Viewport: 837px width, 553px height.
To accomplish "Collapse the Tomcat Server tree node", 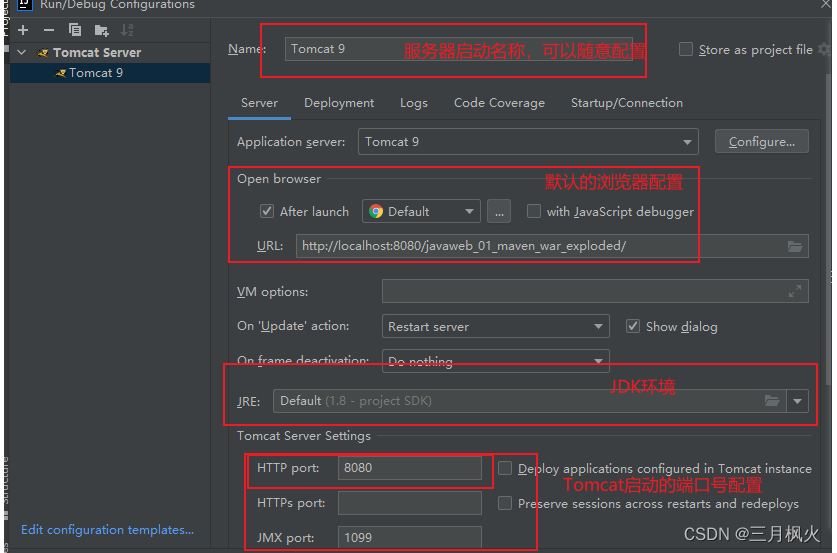I will coord(22,52).
